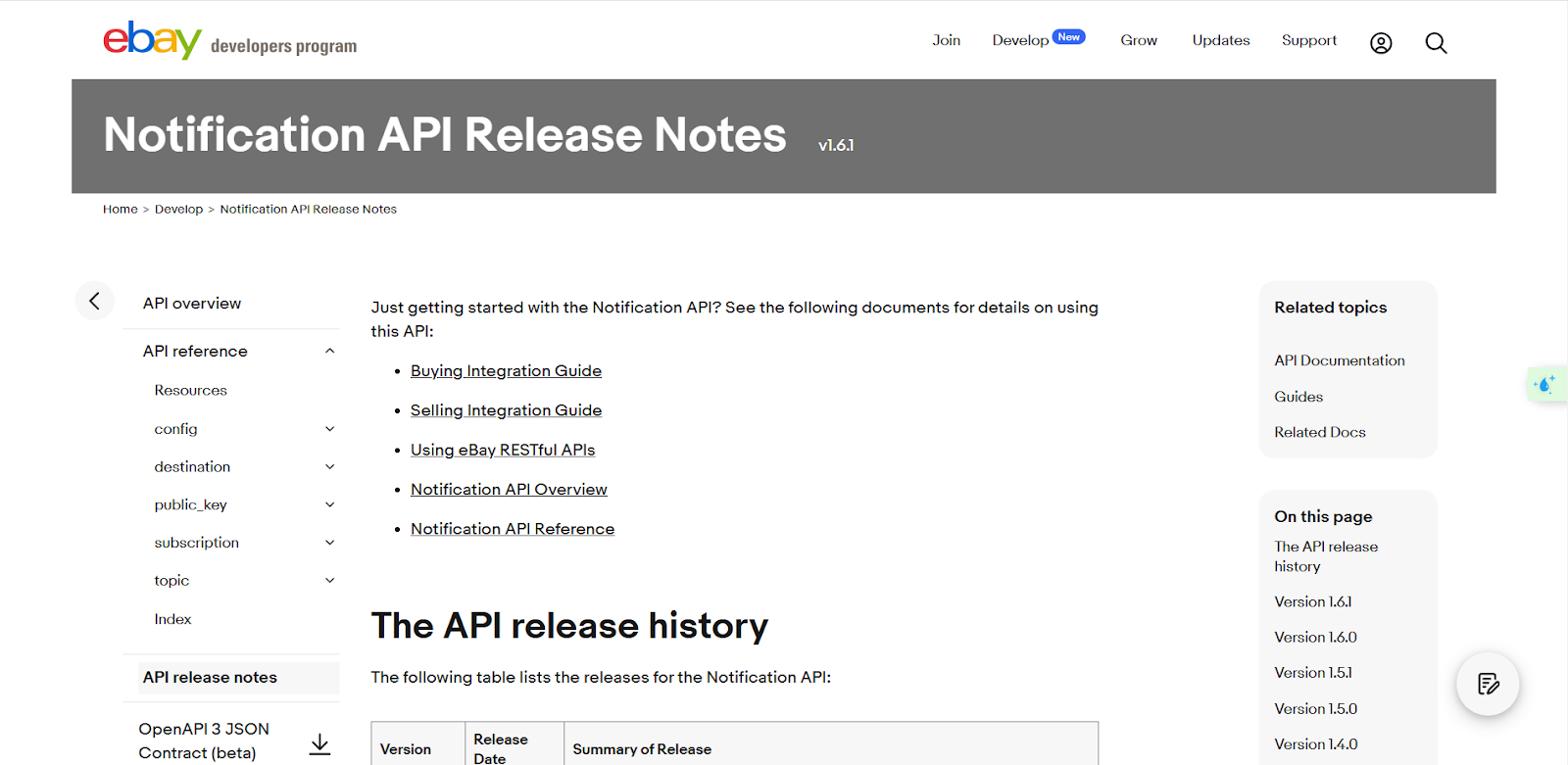Click the Release Date column header

coord(501,748)
